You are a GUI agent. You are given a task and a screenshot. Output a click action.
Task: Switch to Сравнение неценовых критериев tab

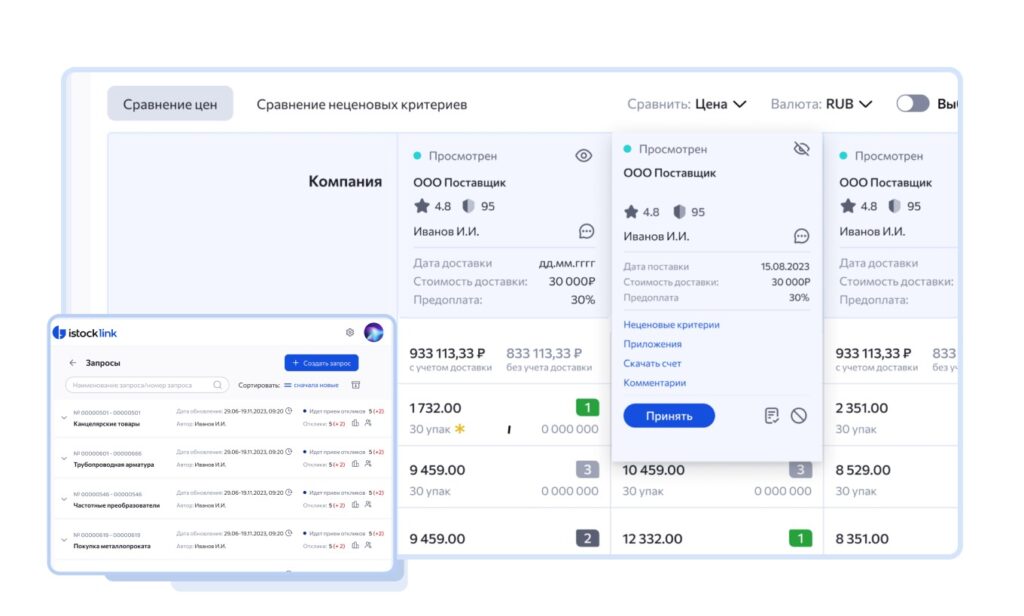point(362,105)
